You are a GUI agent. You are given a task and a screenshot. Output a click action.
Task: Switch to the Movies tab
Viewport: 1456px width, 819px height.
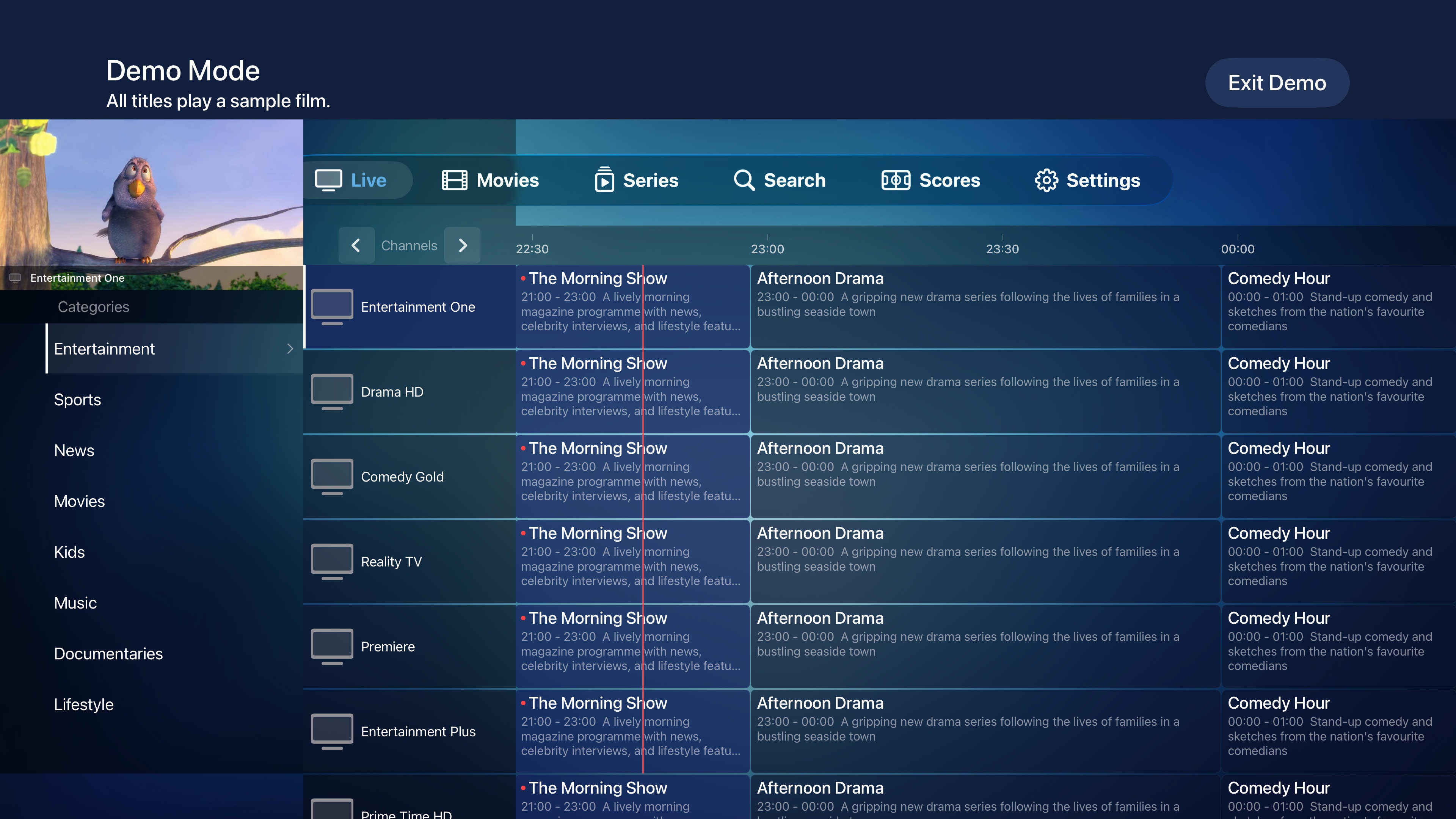pyautogui.click(x=491, y=180)
